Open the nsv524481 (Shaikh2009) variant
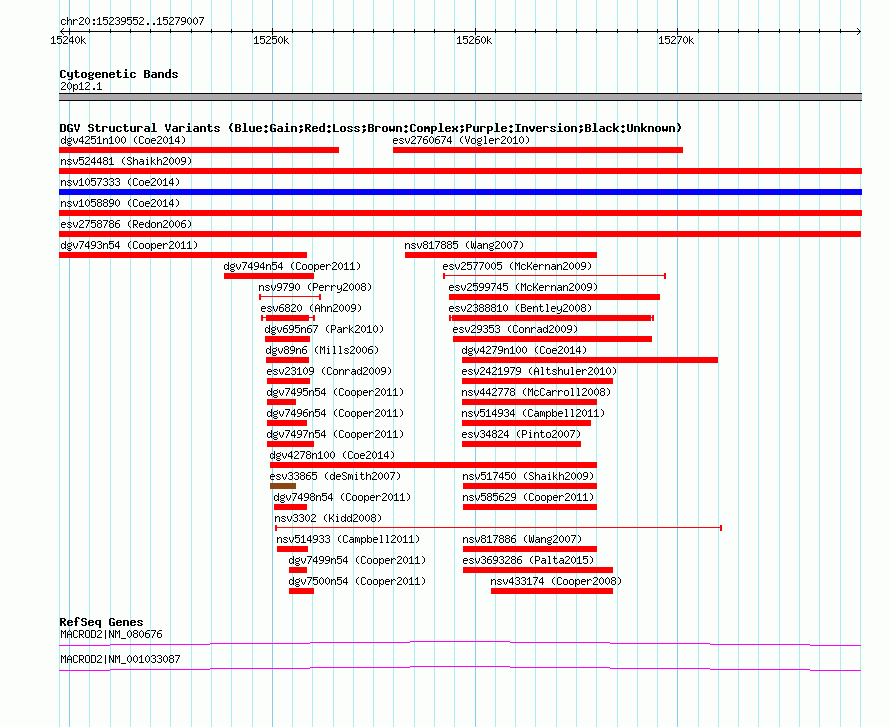This screenshot has height=727, width=890. (x=126, y=161)
